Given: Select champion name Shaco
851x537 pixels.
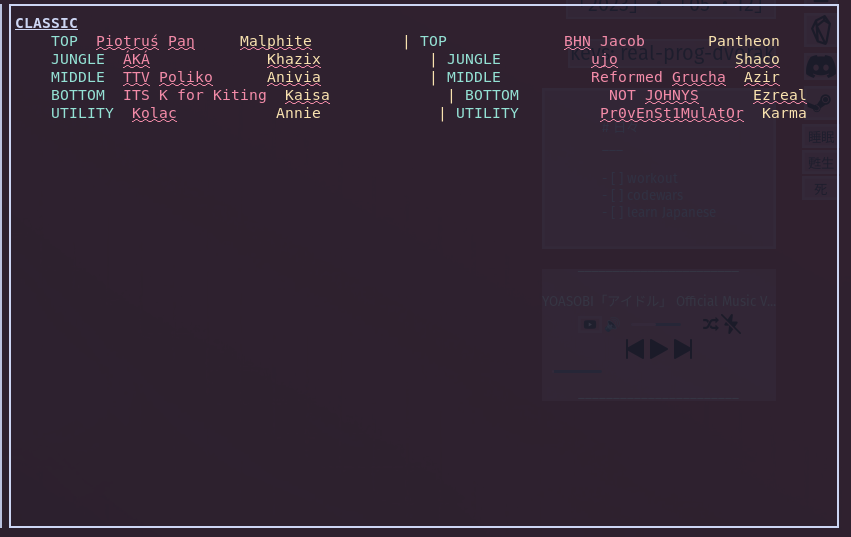Looking at the screenshot, I should click(757, 60).
